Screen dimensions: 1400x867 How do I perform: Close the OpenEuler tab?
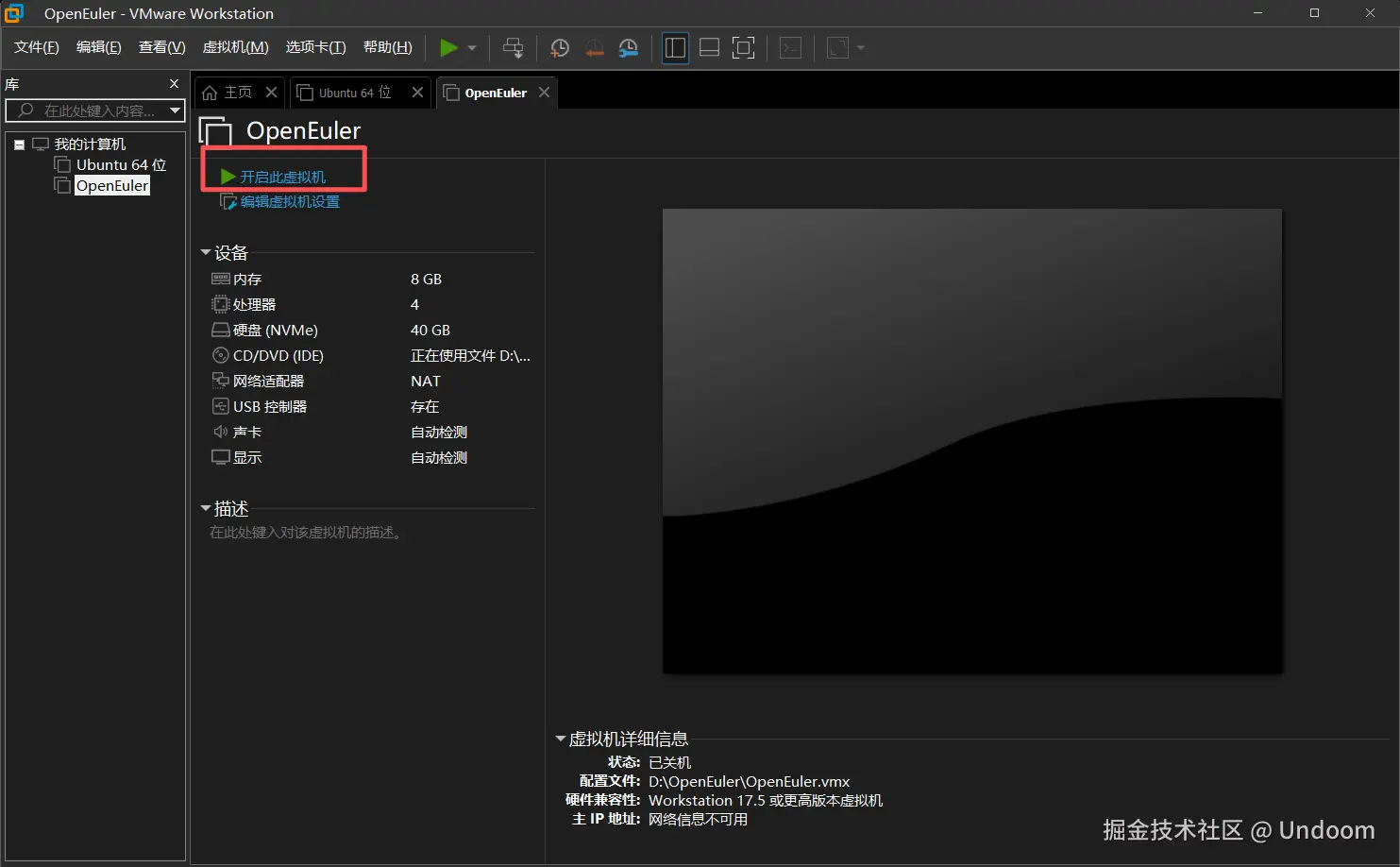(544, 92)
